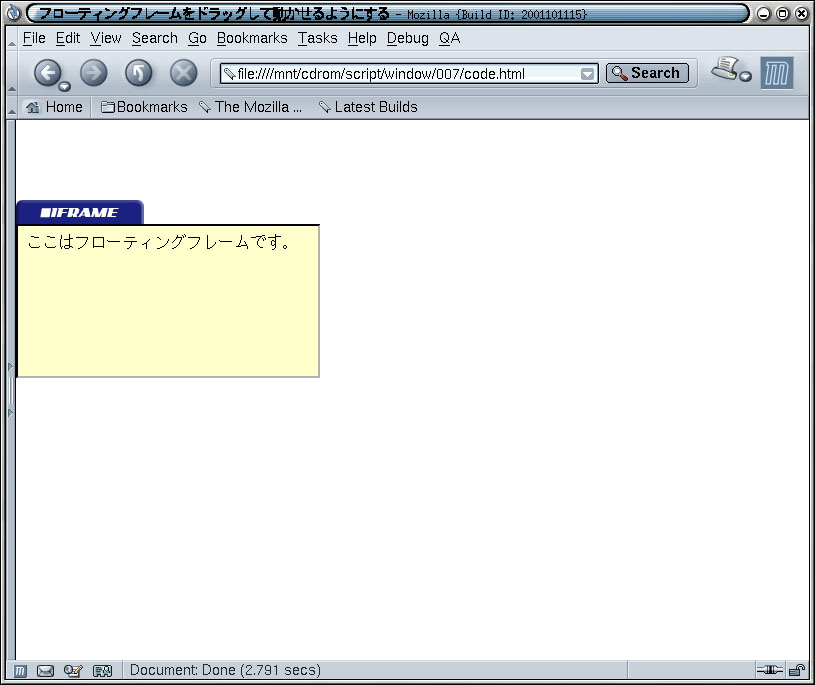The width and height of the screenshot is (815, 685).
Task: Click the sidebar grippy handle on left edge
Action: pyautogui.click(x=10, y=390)
